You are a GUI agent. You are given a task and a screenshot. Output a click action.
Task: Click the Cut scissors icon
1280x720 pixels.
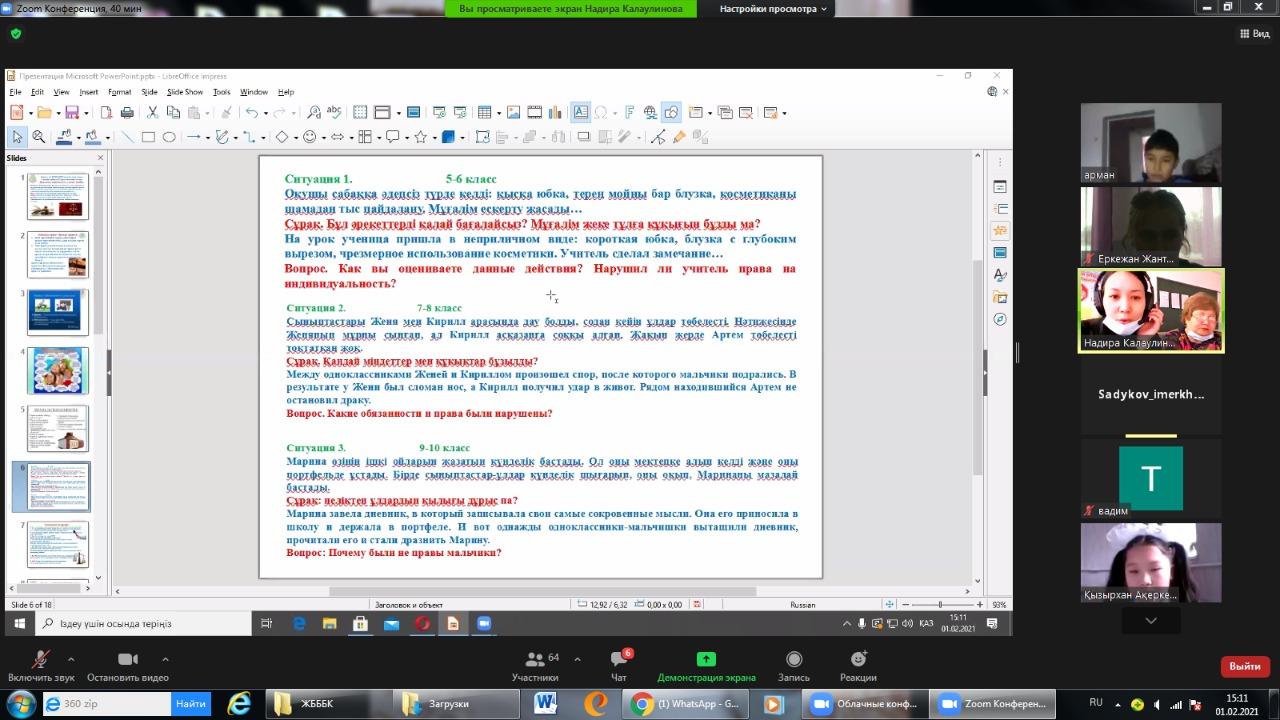pyautogui.click(x=151, y=113)
